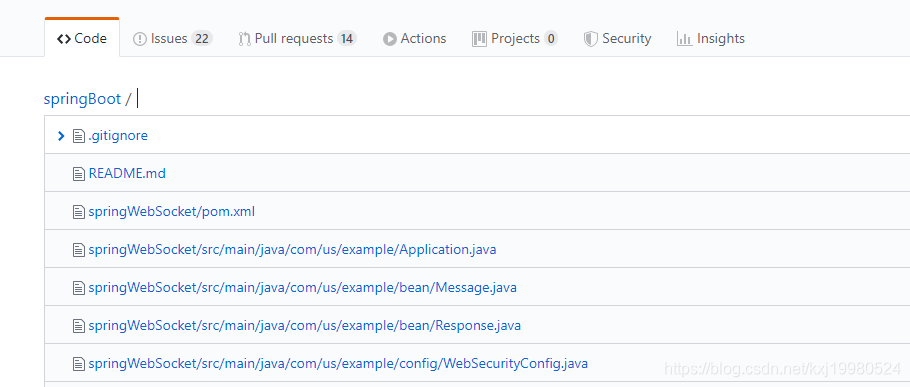The width and height of the screenshot is (910, 387).
Task: Click the Pull requests branch icon
Action: [244, 39]
